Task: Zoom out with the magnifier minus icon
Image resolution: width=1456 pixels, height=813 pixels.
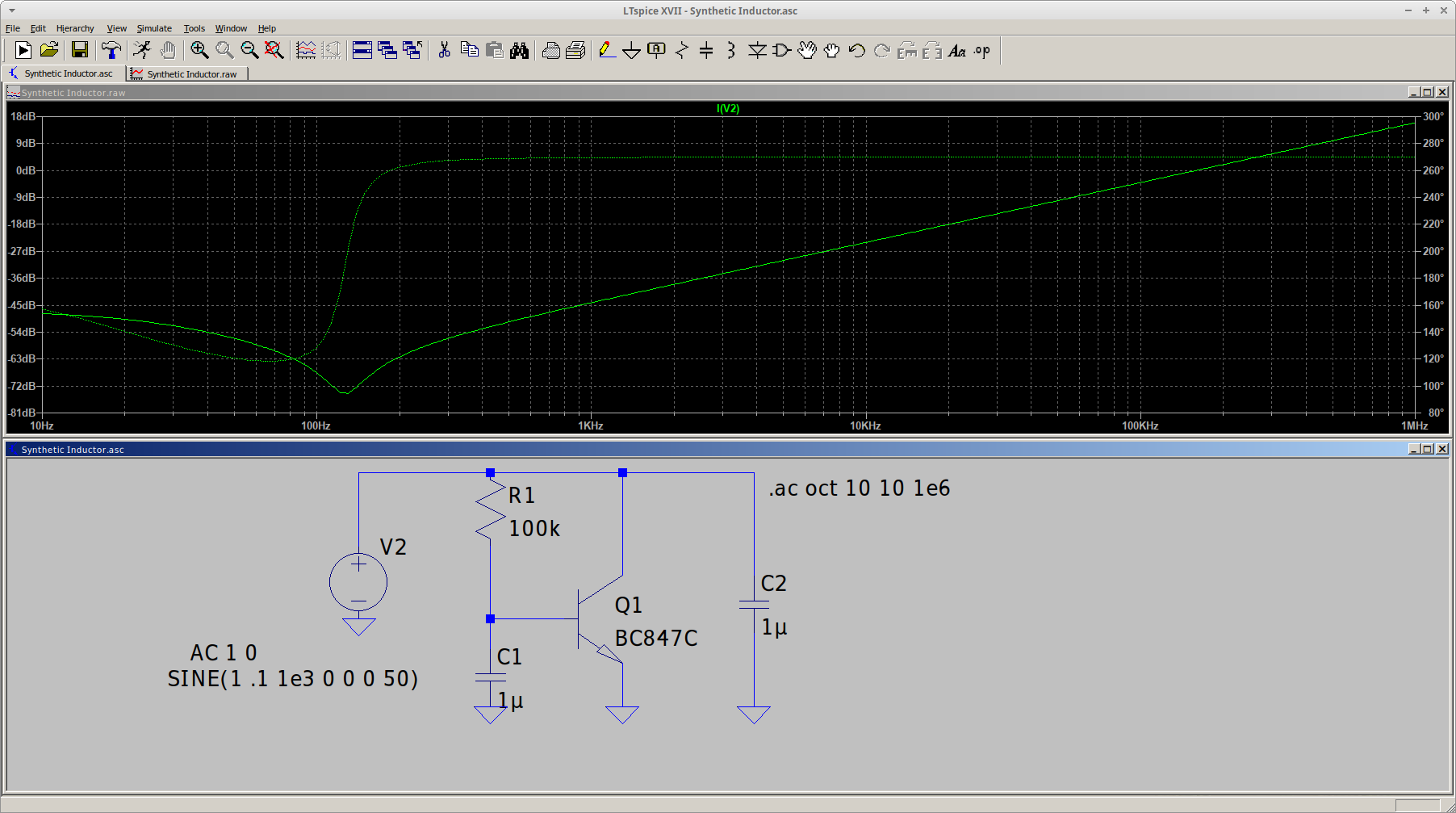Action: pyautogui.click(x=249, y=50)
